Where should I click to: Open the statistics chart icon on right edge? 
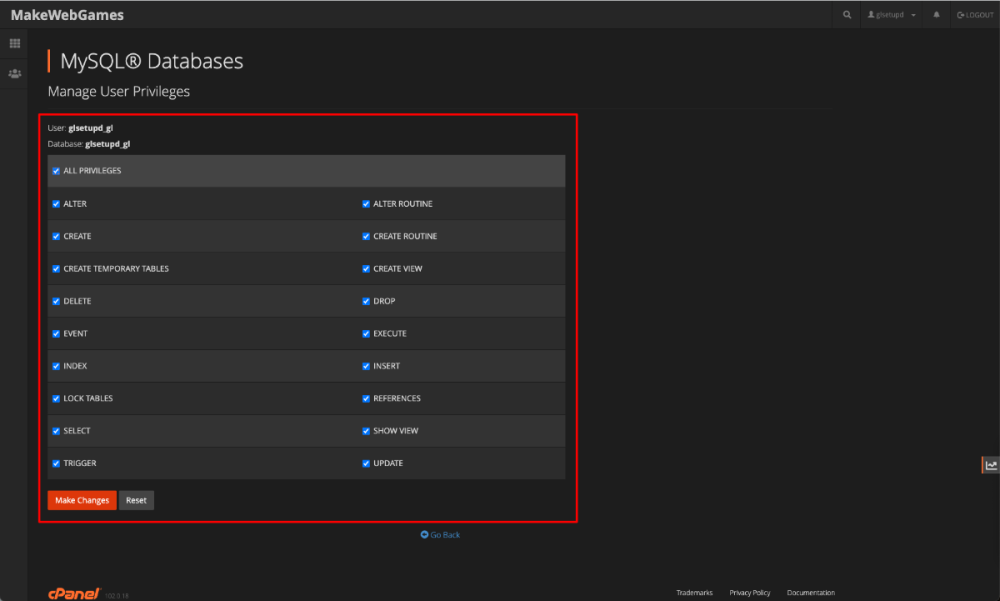[x=990, y=465]
